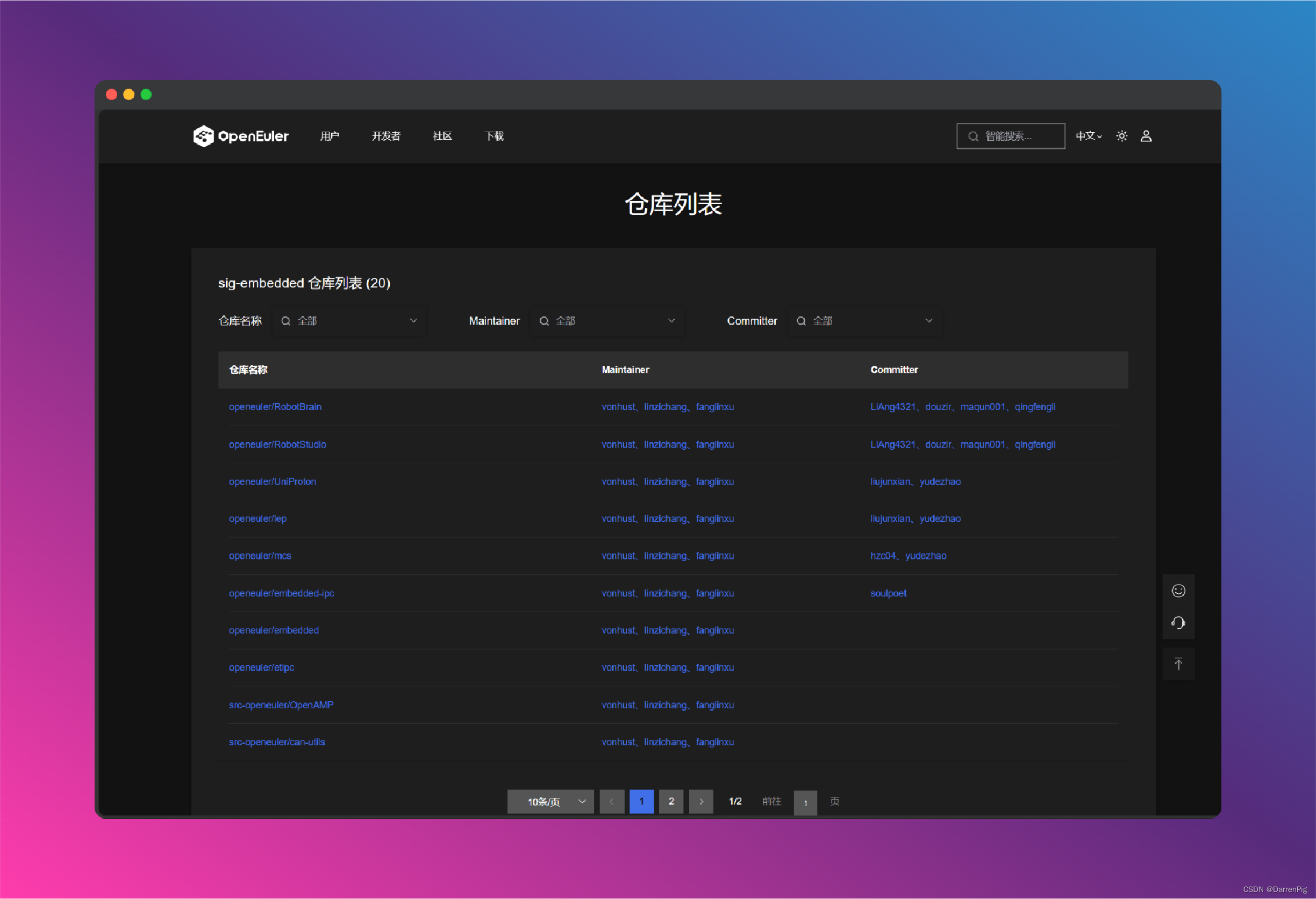Click the 1/2 page count text

(735, 802)
